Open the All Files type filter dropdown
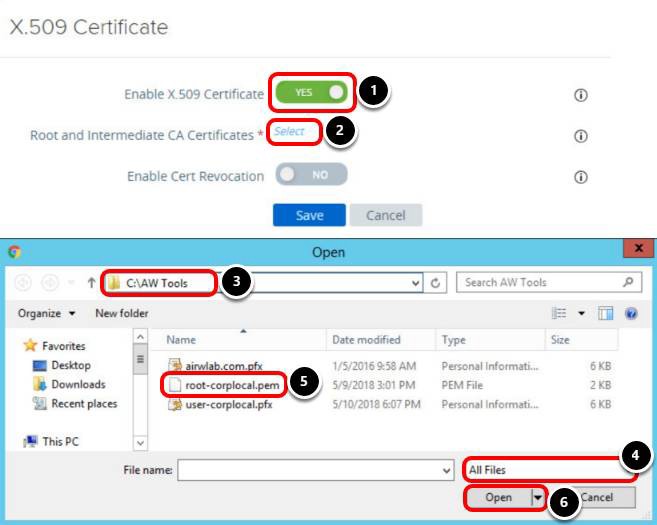The height and width of the screenshot is (525, 657). point(538,468)
